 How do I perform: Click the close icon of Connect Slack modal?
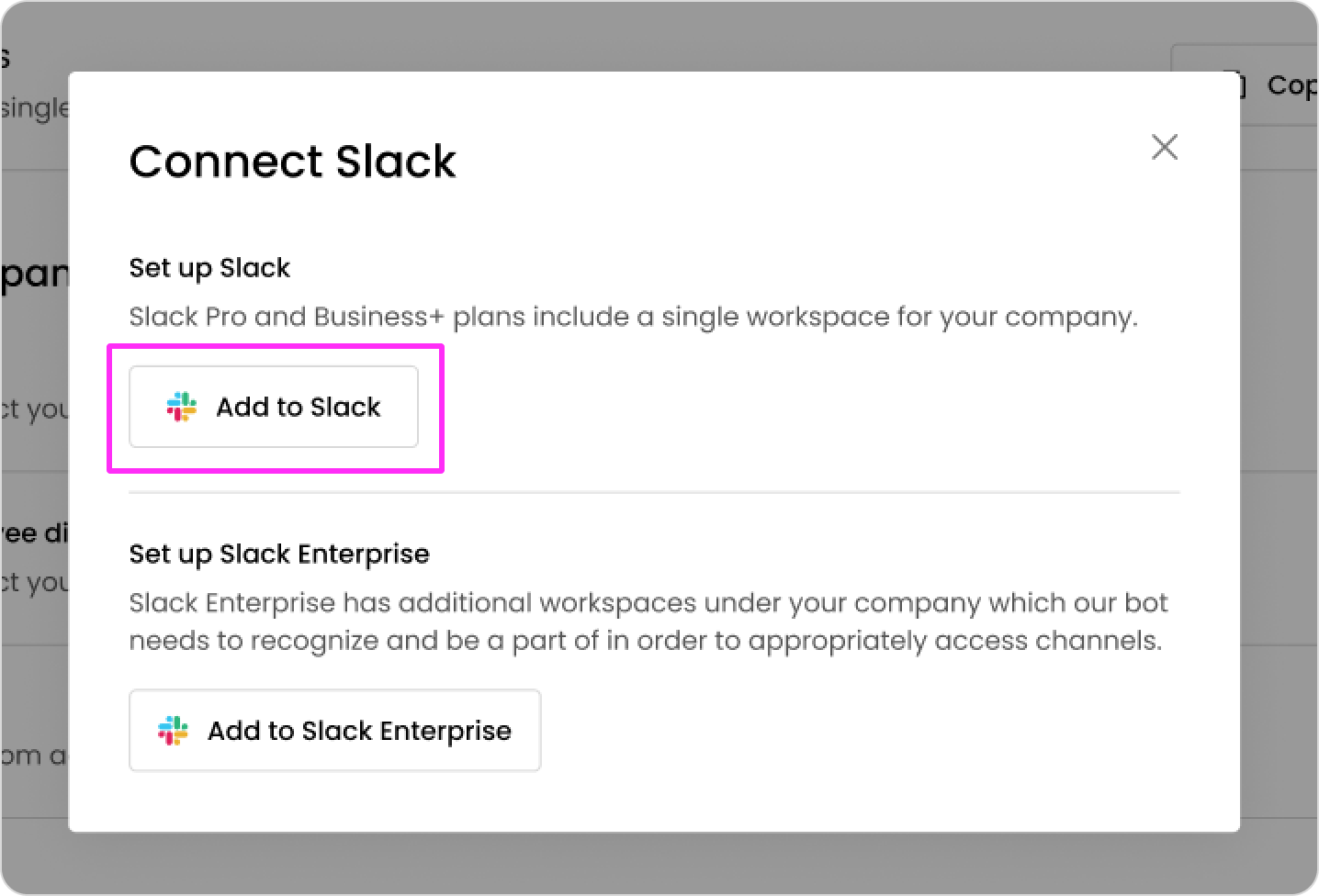click(1164, 147)
